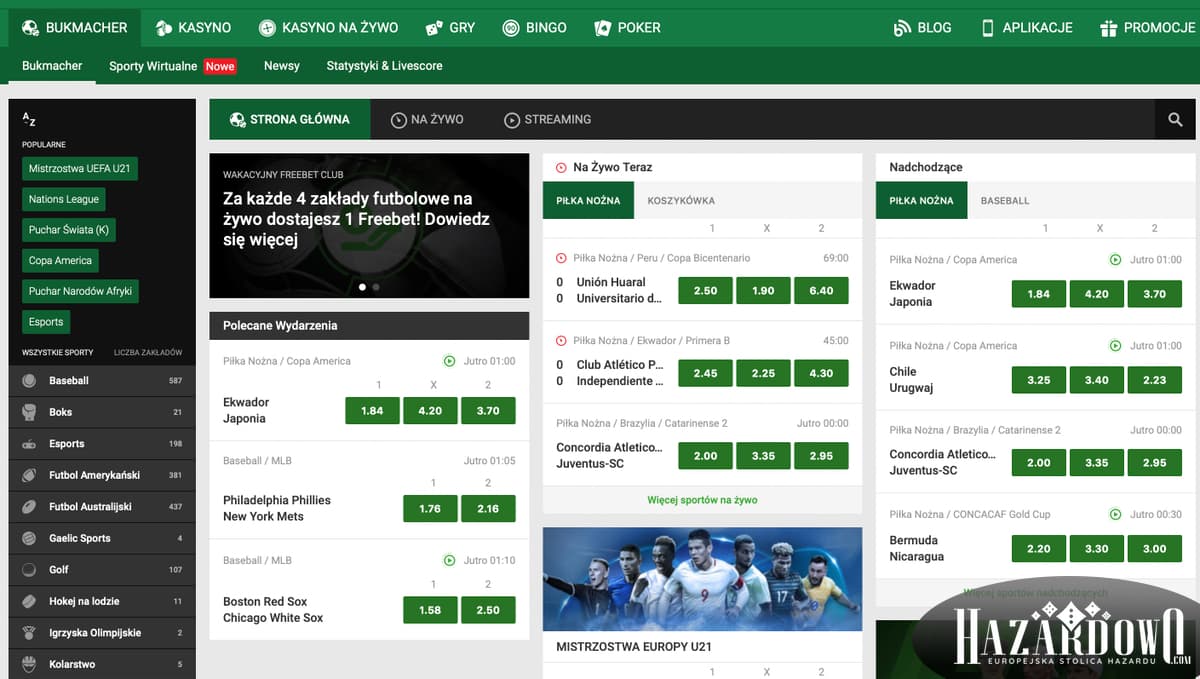1200x679 pixels.
Task: Bet 2.50 on Chicago White Sox
Action: [488, 610]
